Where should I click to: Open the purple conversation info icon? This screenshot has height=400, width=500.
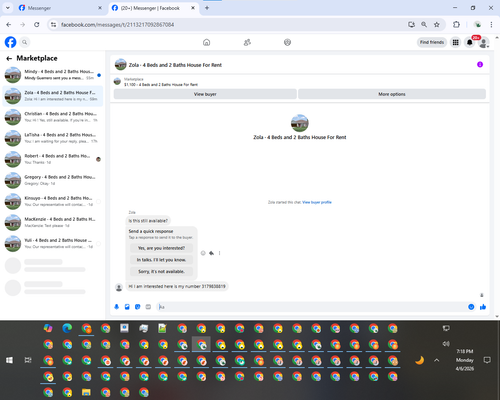tap(480, 65)
